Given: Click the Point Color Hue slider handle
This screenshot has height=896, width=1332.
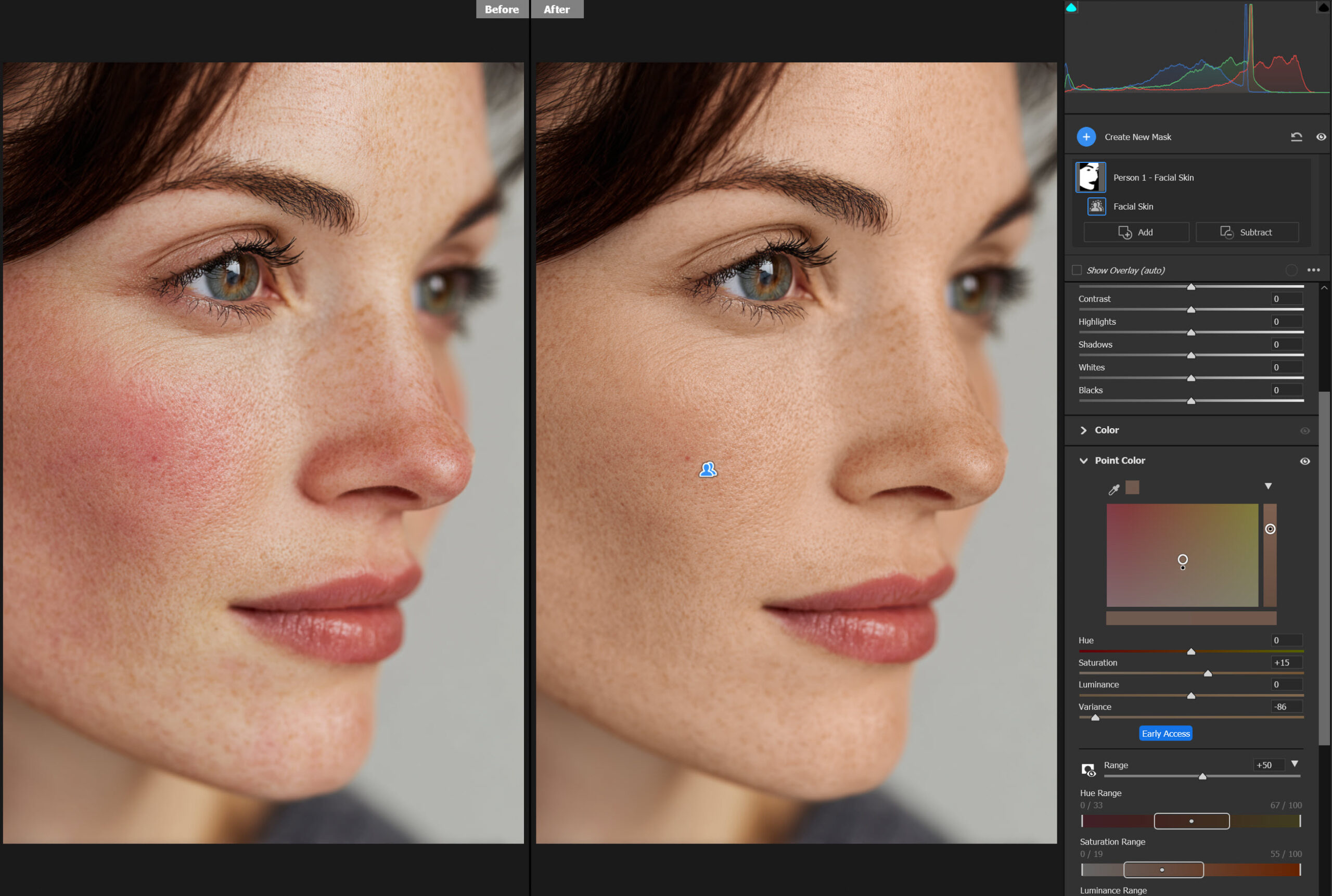Looking at the screenshot, I should click(1191, 651).
